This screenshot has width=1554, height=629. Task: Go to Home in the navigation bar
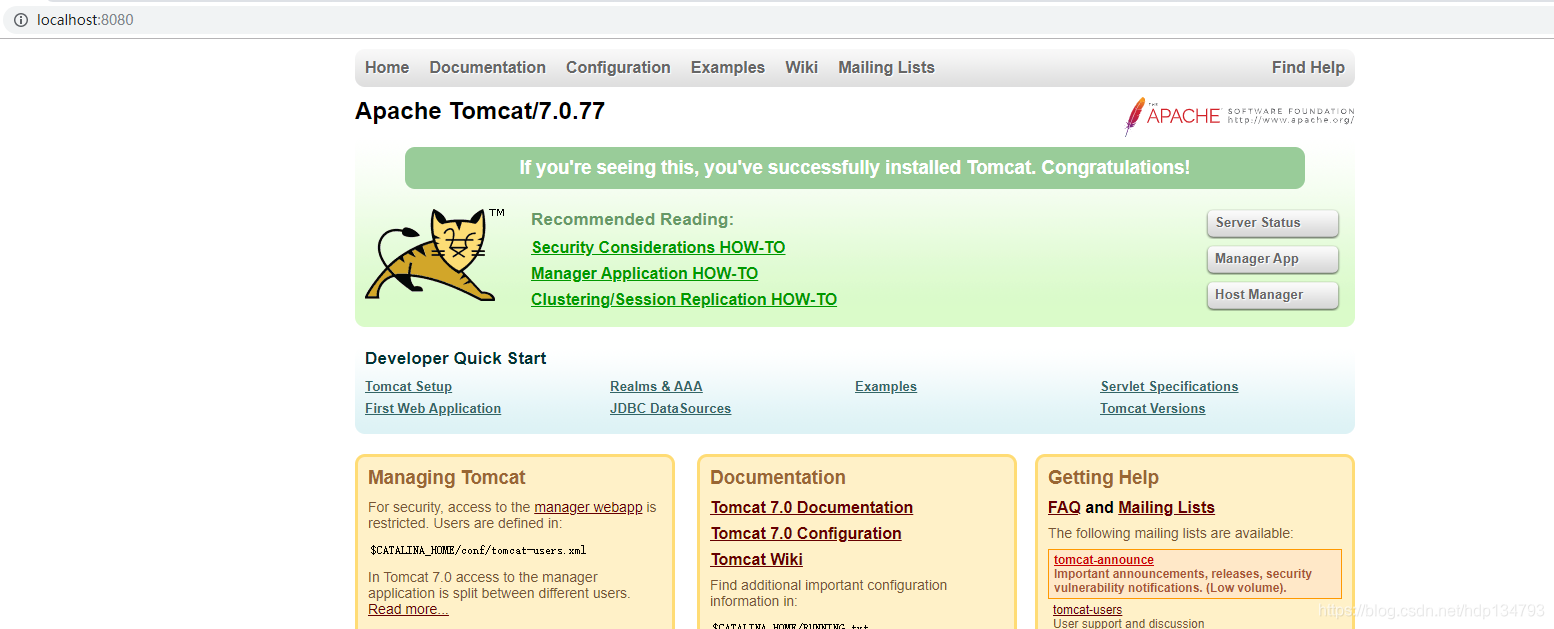tap(387, 67)
